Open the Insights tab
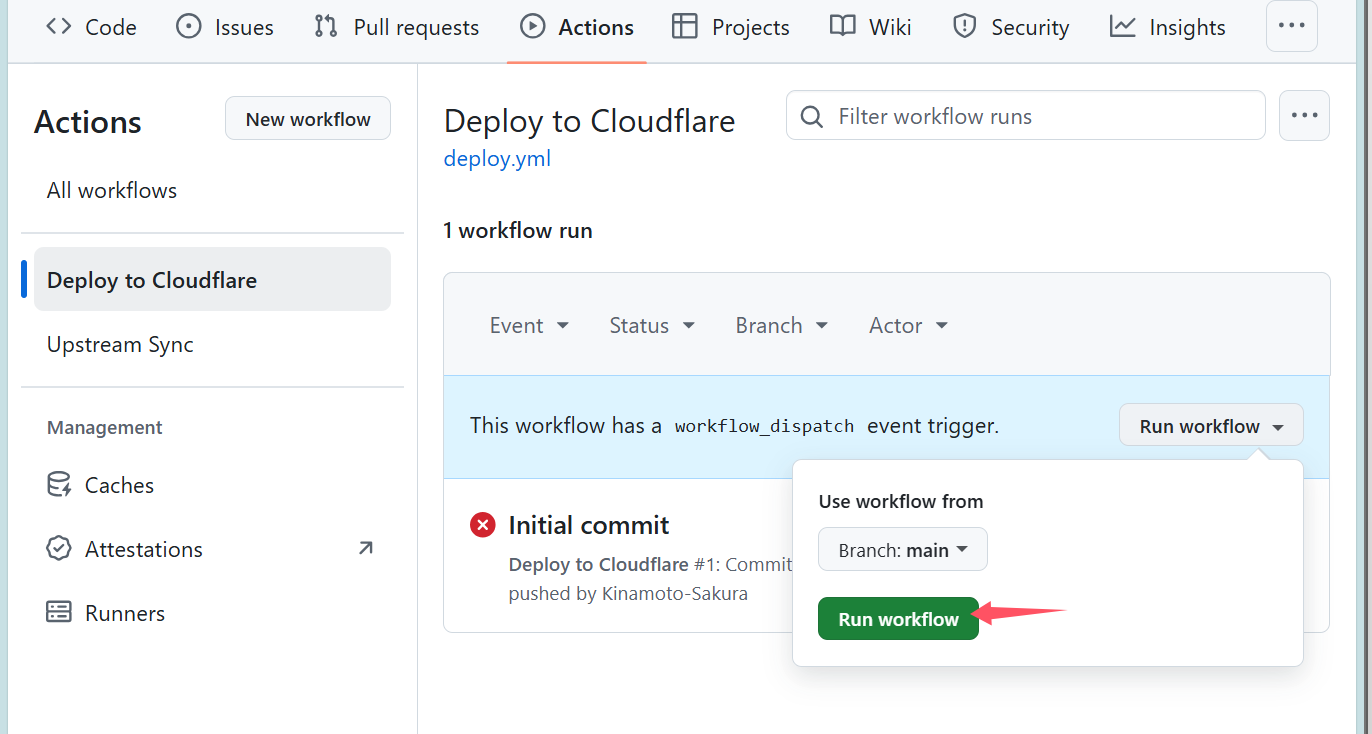Viewport: 1372px width, 734px height. (x=1168, y=27)
